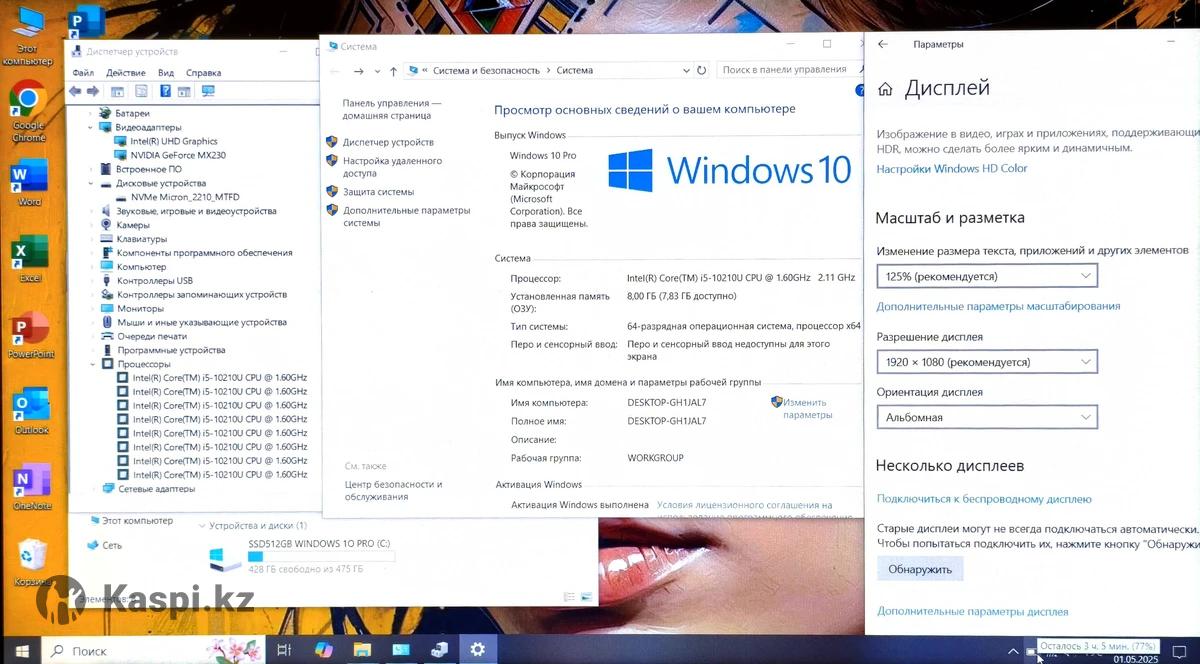
Task: Open the address bar dropdown in Система window
Action: 685,70
